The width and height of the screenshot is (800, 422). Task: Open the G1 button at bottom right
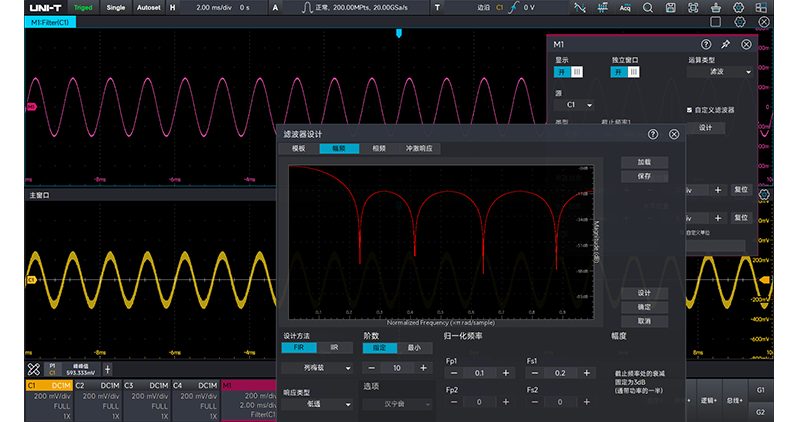(761, 390)
